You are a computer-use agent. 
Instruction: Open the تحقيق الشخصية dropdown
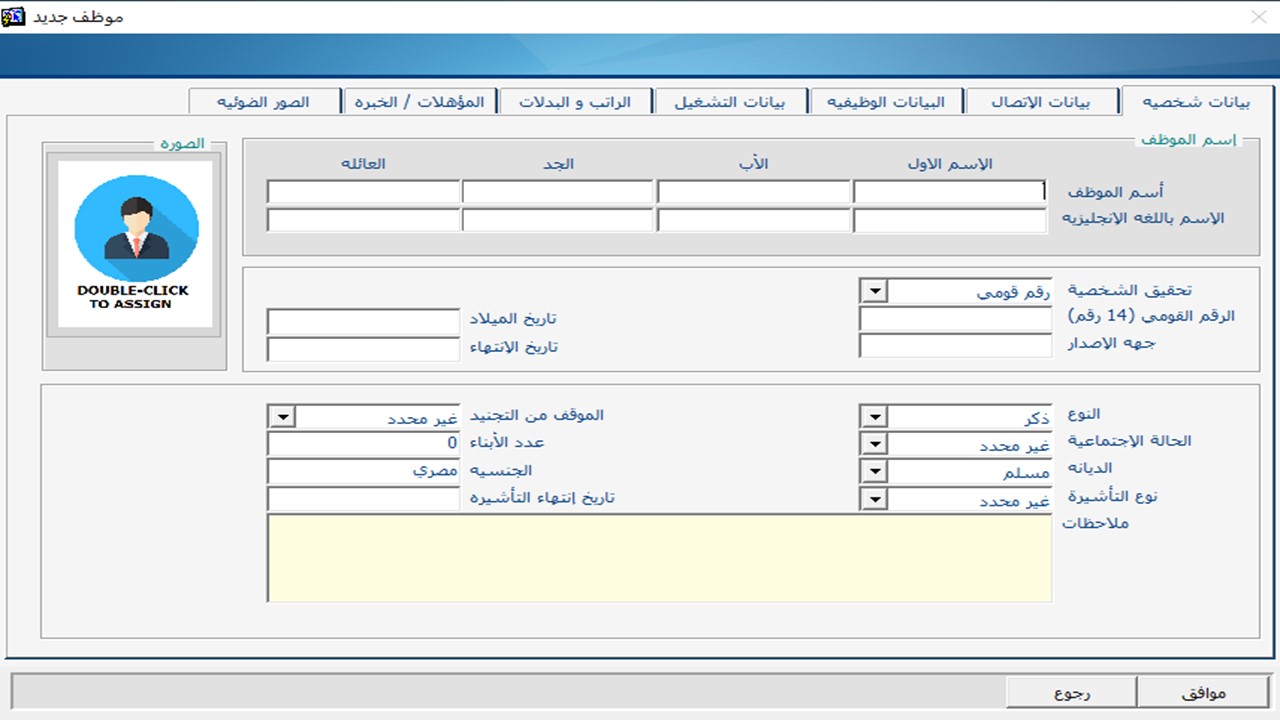pos(873,292)
